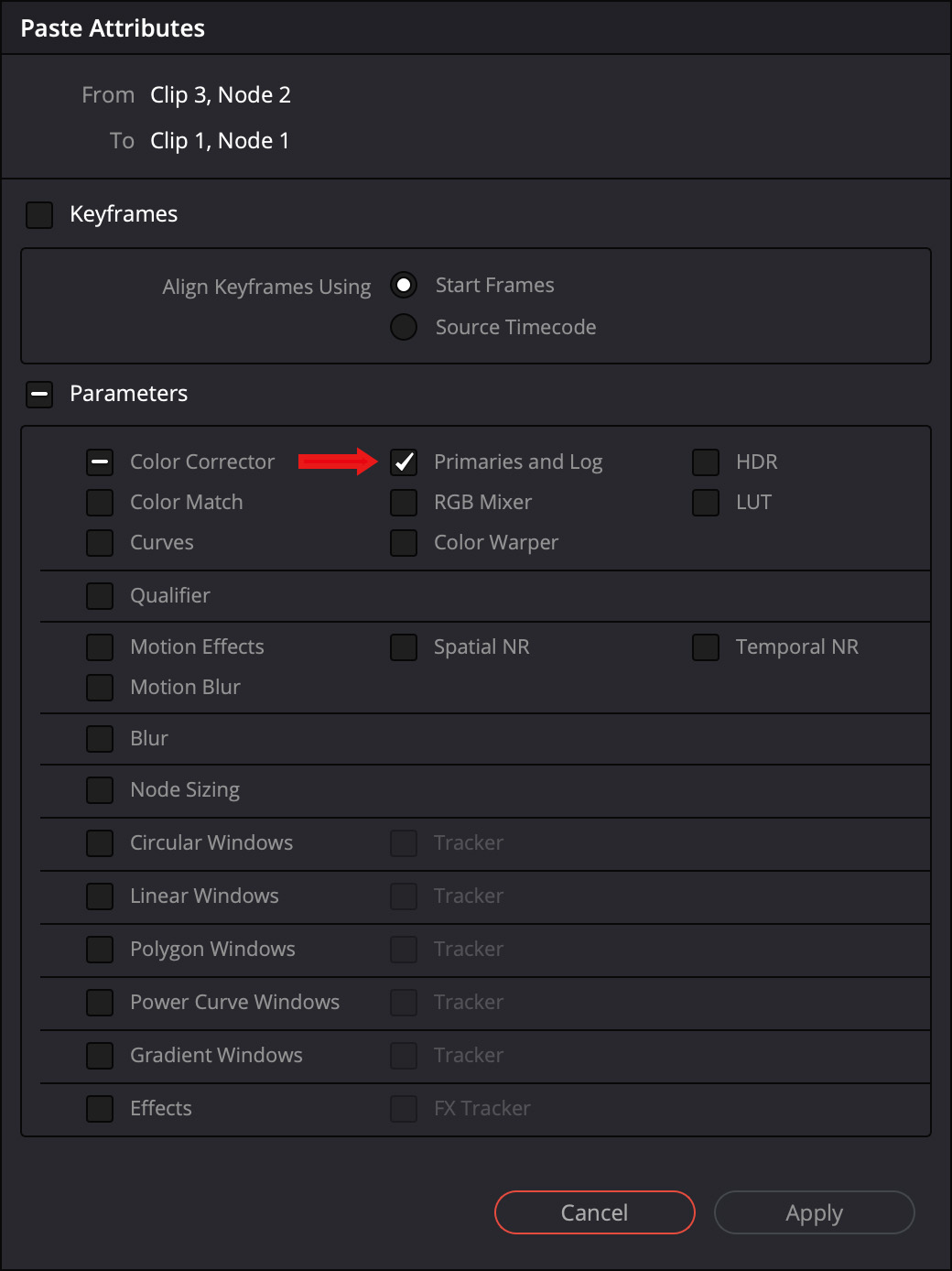Choose Source Timecode alignment option
Viewport: 952px width, 1271px height.
[404, 328]
